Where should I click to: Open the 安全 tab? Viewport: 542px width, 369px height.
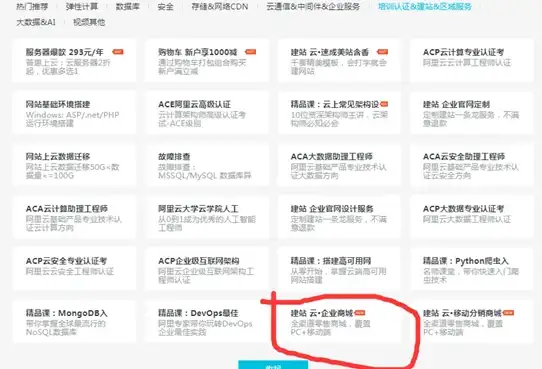165,6
